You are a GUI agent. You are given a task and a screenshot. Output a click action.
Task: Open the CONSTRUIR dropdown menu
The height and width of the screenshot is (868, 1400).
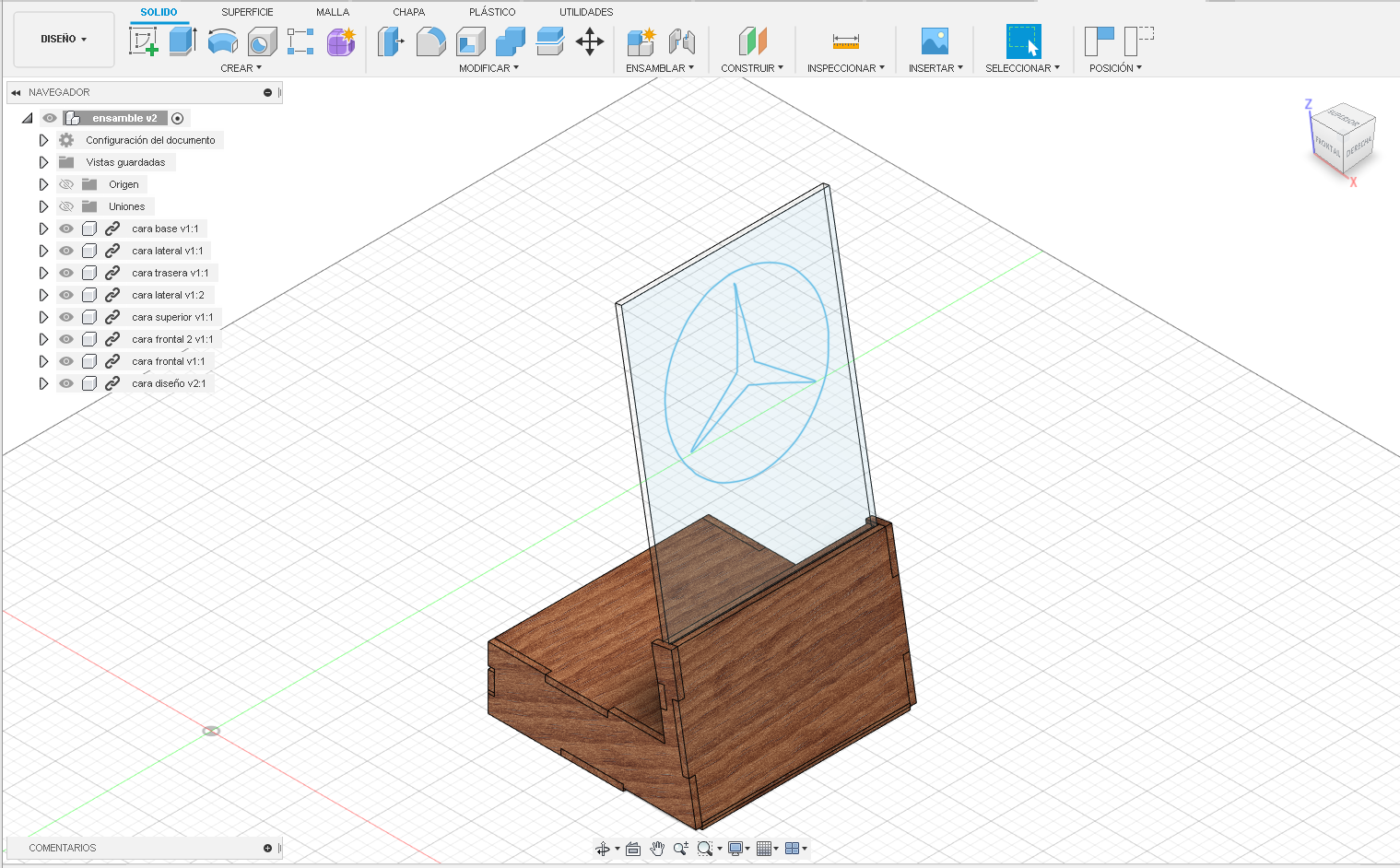[x=752, y=68]
